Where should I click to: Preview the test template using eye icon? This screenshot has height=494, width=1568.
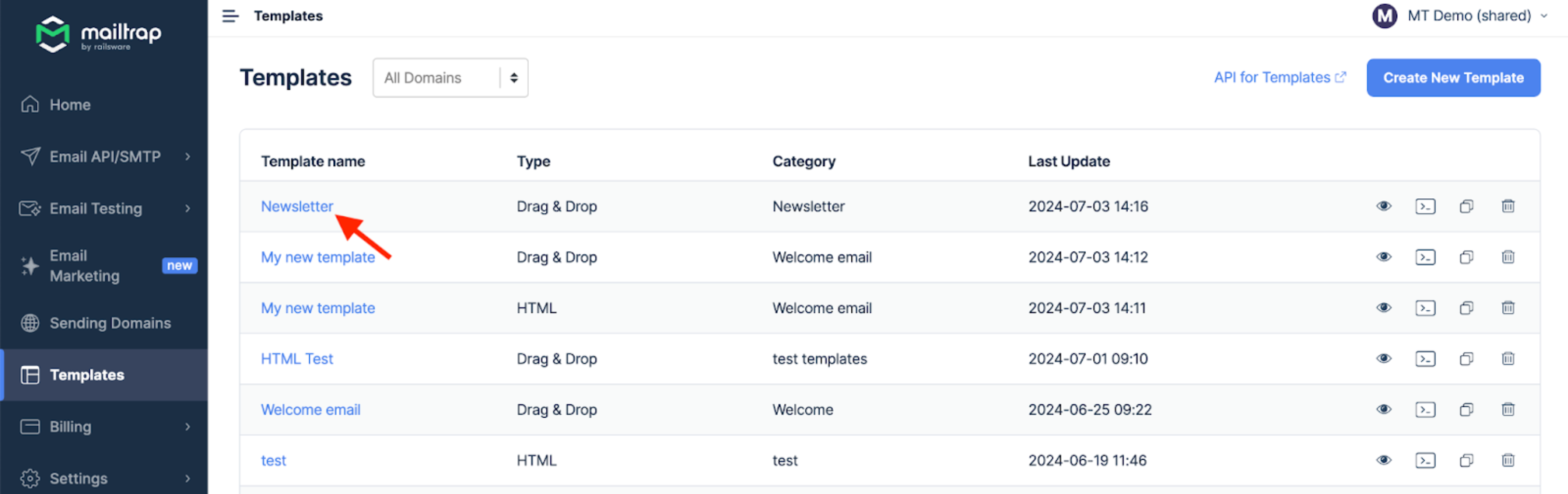pyautogui.click(x=1384, y=460)
